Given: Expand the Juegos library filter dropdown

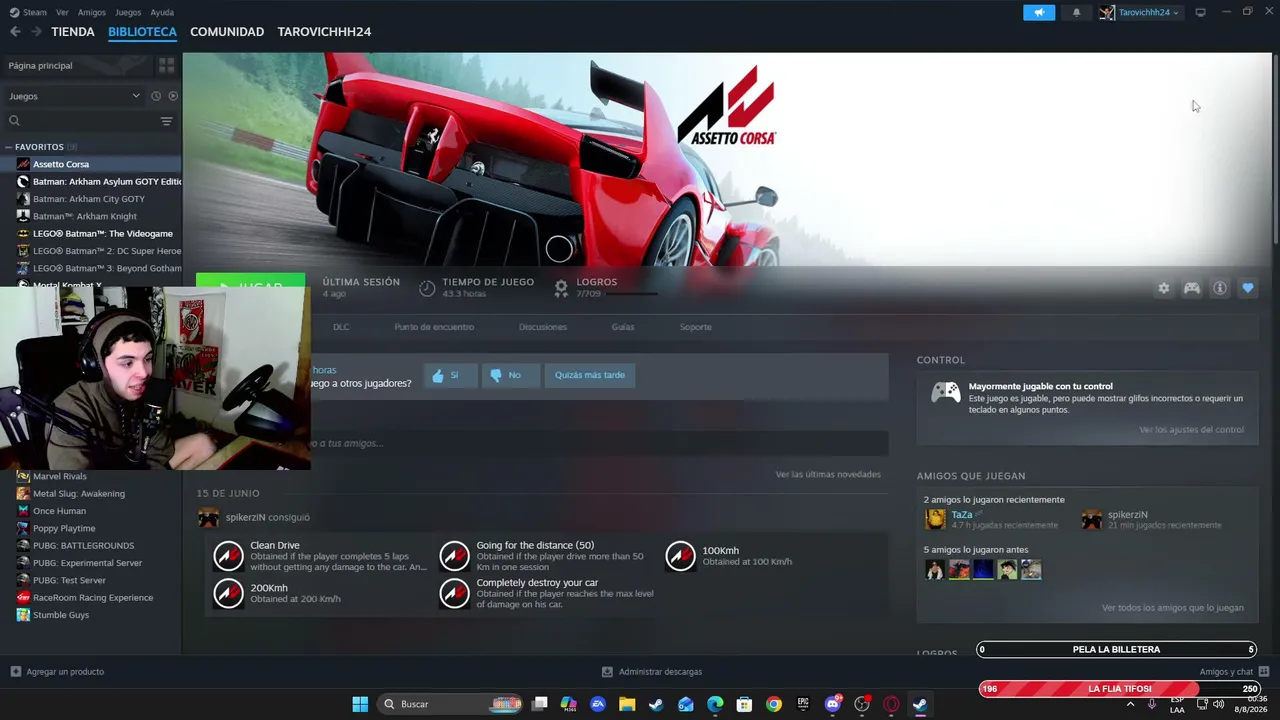Looking at the screenshot, I should [x=75, y=96].
